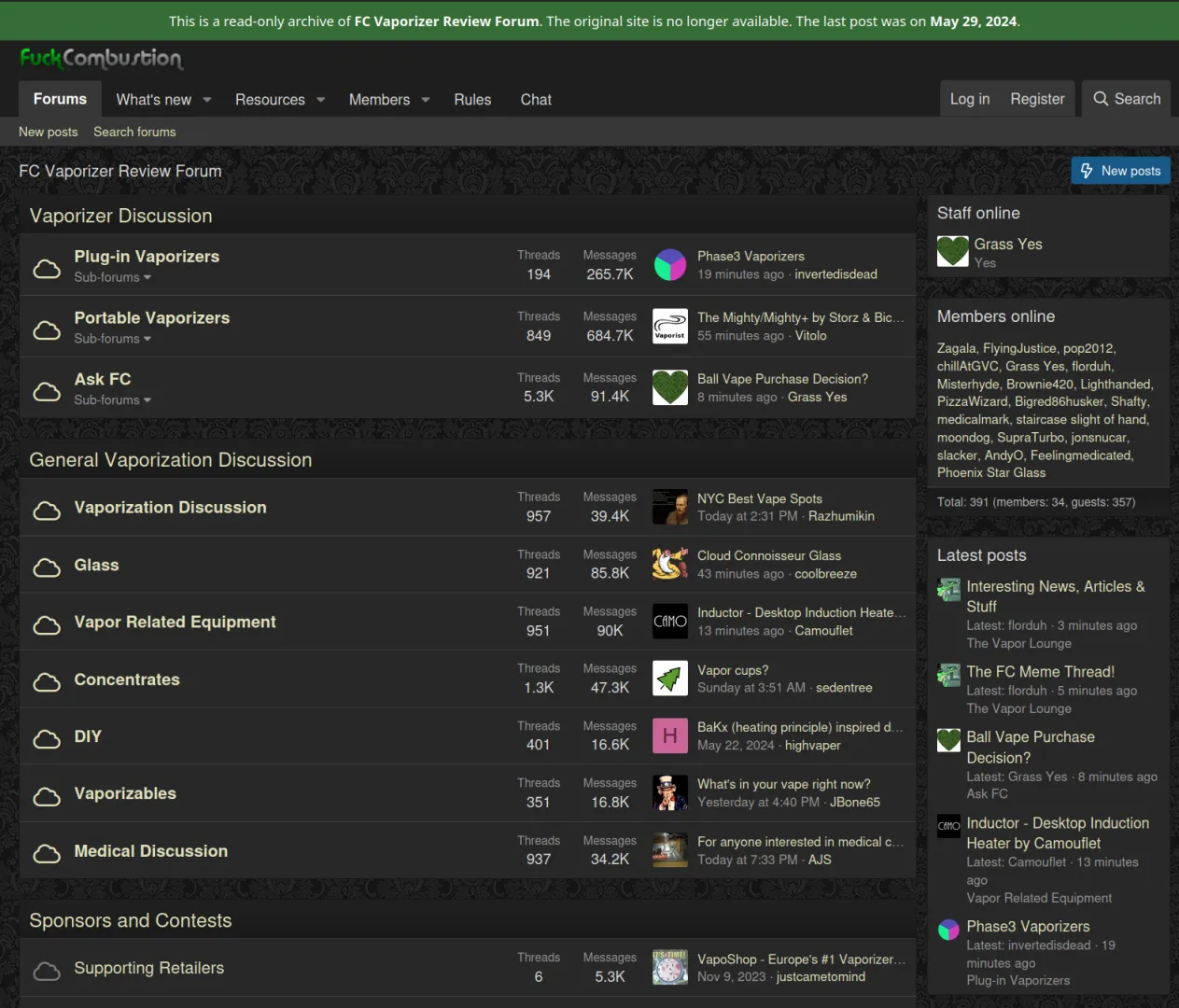Click the cloud icon beside Medical Discussion
The width and height of the screenshot is (1179, 1008).
point(47,853)
